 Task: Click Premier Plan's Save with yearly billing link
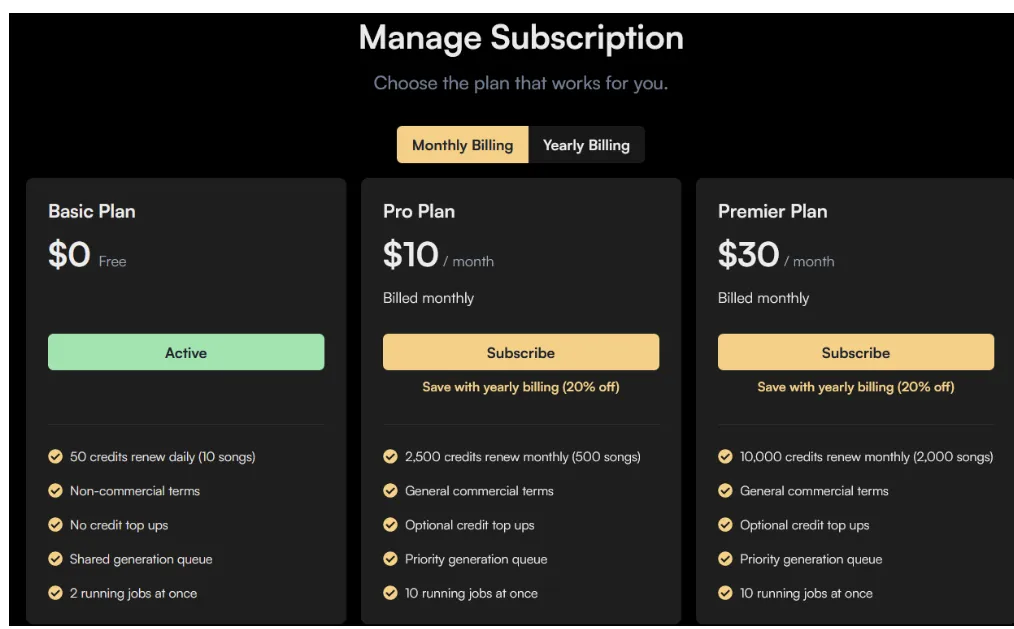click(x=856, y=387)
